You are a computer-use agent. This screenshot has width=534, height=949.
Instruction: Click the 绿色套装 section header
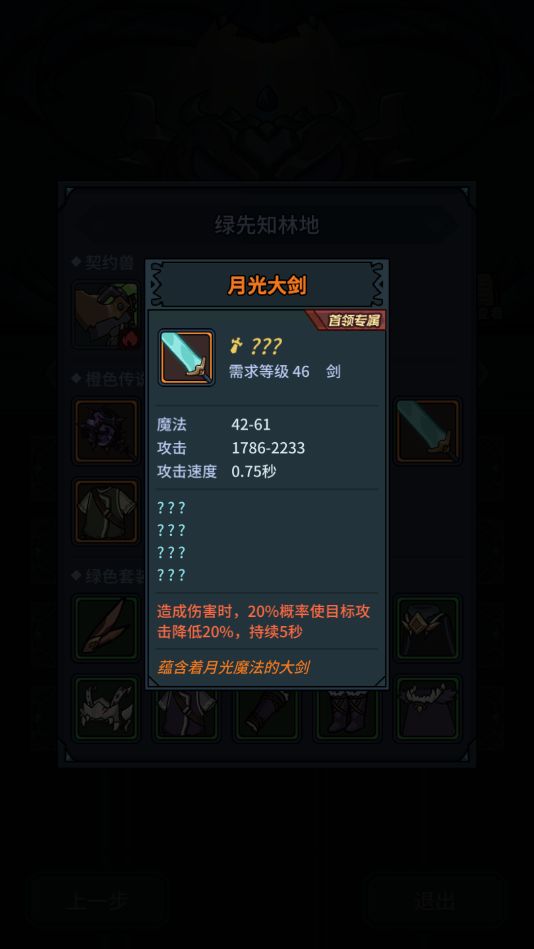(x=109, y=577)
